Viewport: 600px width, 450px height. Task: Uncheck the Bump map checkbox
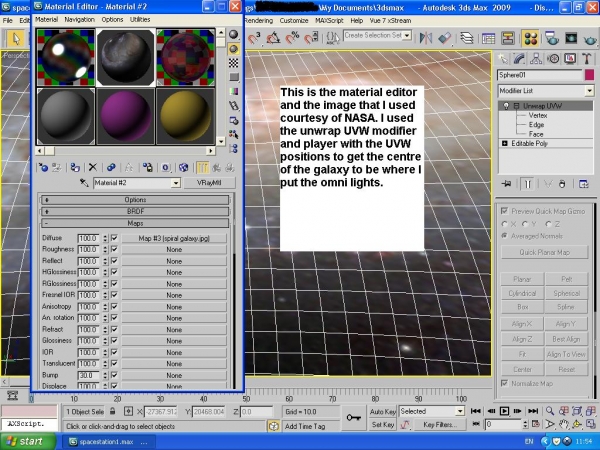[x=114, y=375]
